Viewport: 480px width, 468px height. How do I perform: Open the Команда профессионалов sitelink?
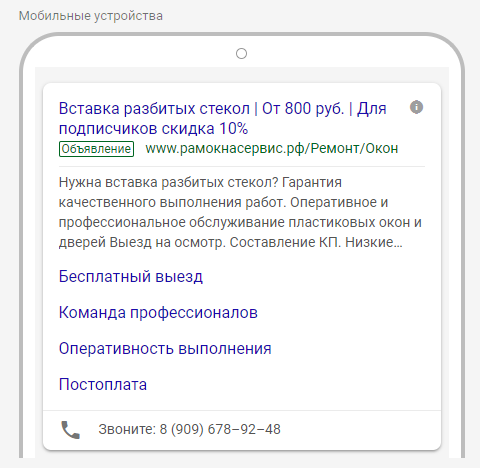(158, 313)
